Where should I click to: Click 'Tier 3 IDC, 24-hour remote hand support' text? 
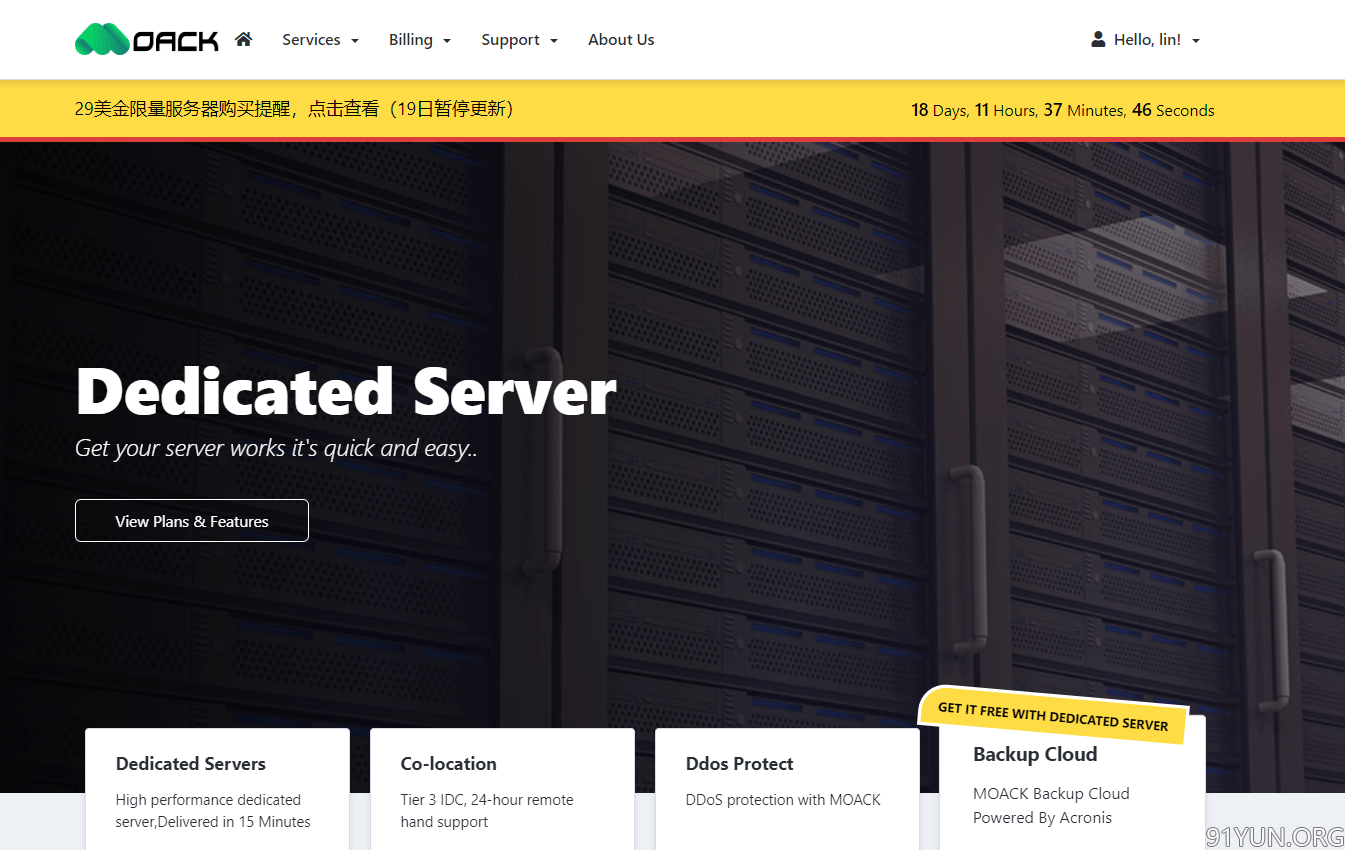487,811
